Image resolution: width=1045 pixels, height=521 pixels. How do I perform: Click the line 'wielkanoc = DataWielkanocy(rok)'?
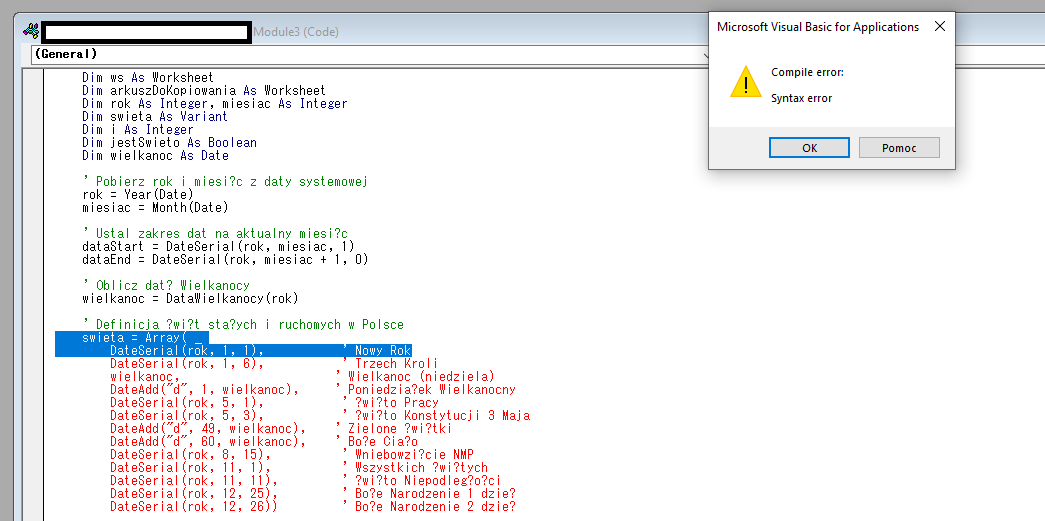pos(191,298)
